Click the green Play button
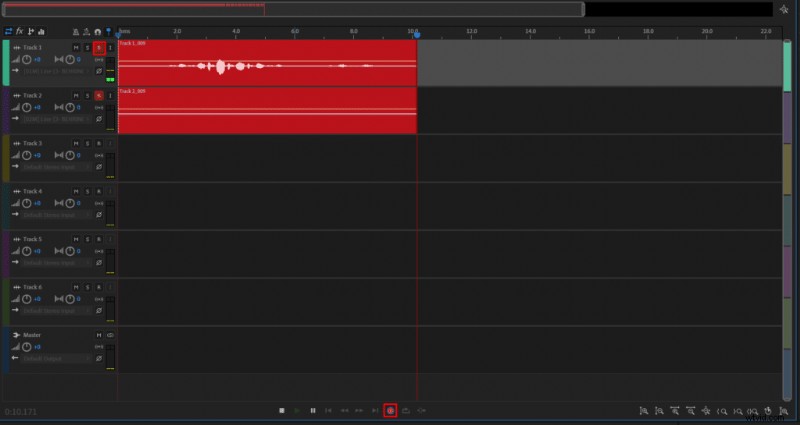 pos(297,411)
